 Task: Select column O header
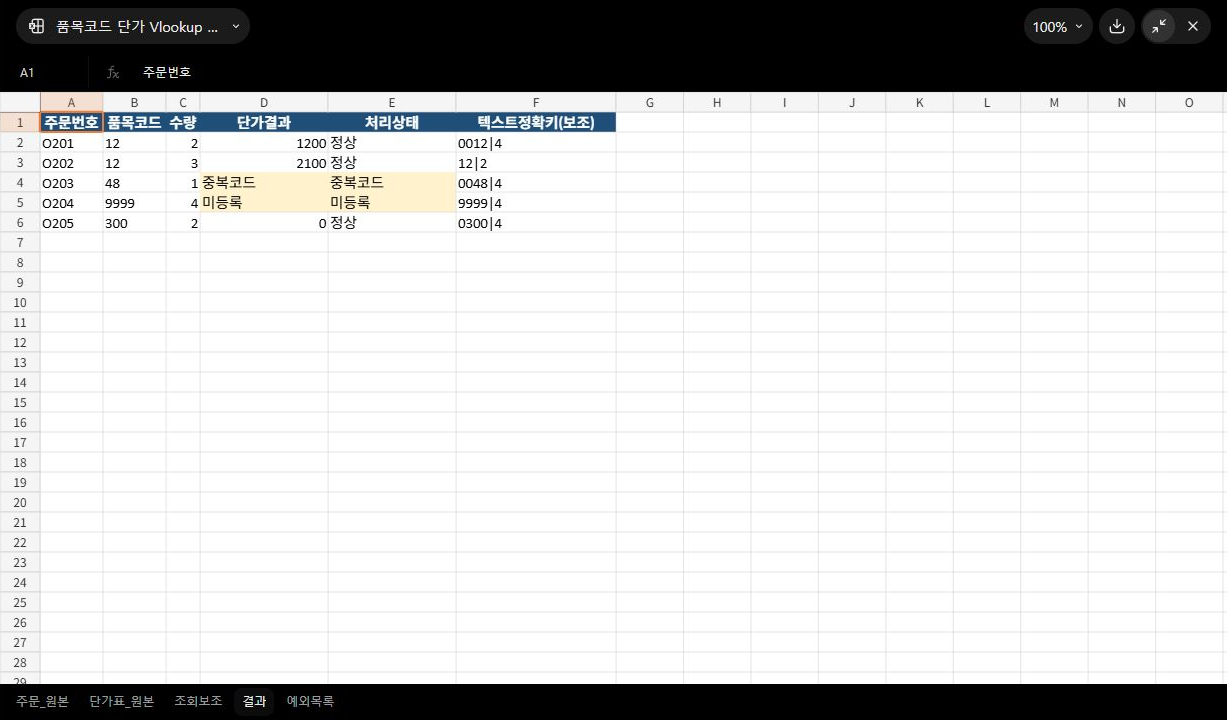click(x=1189, y=102)
